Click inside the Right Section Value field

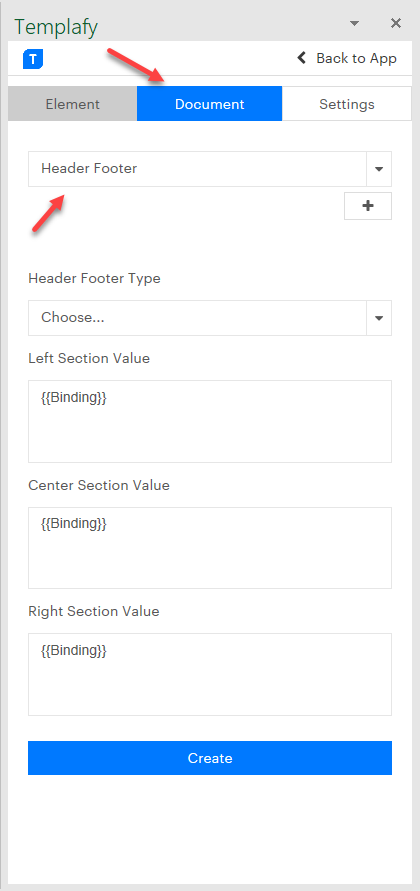point(210,675)
